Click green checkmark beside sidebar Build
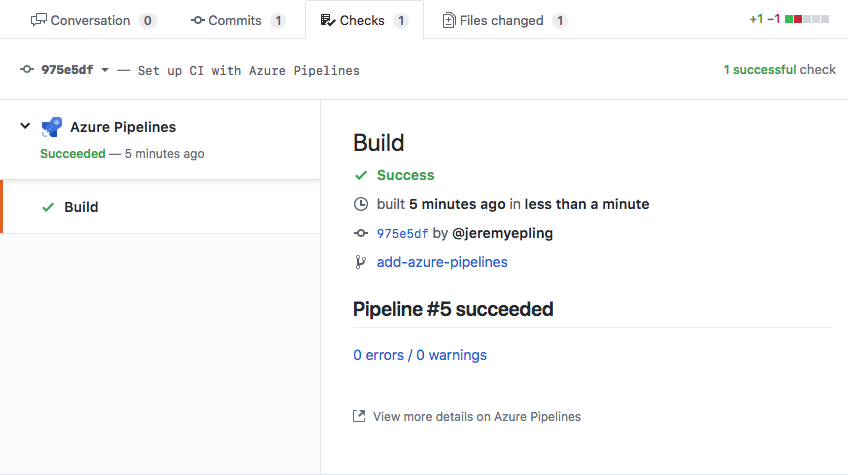Screen dimensions: 848x475 [48, 207]
